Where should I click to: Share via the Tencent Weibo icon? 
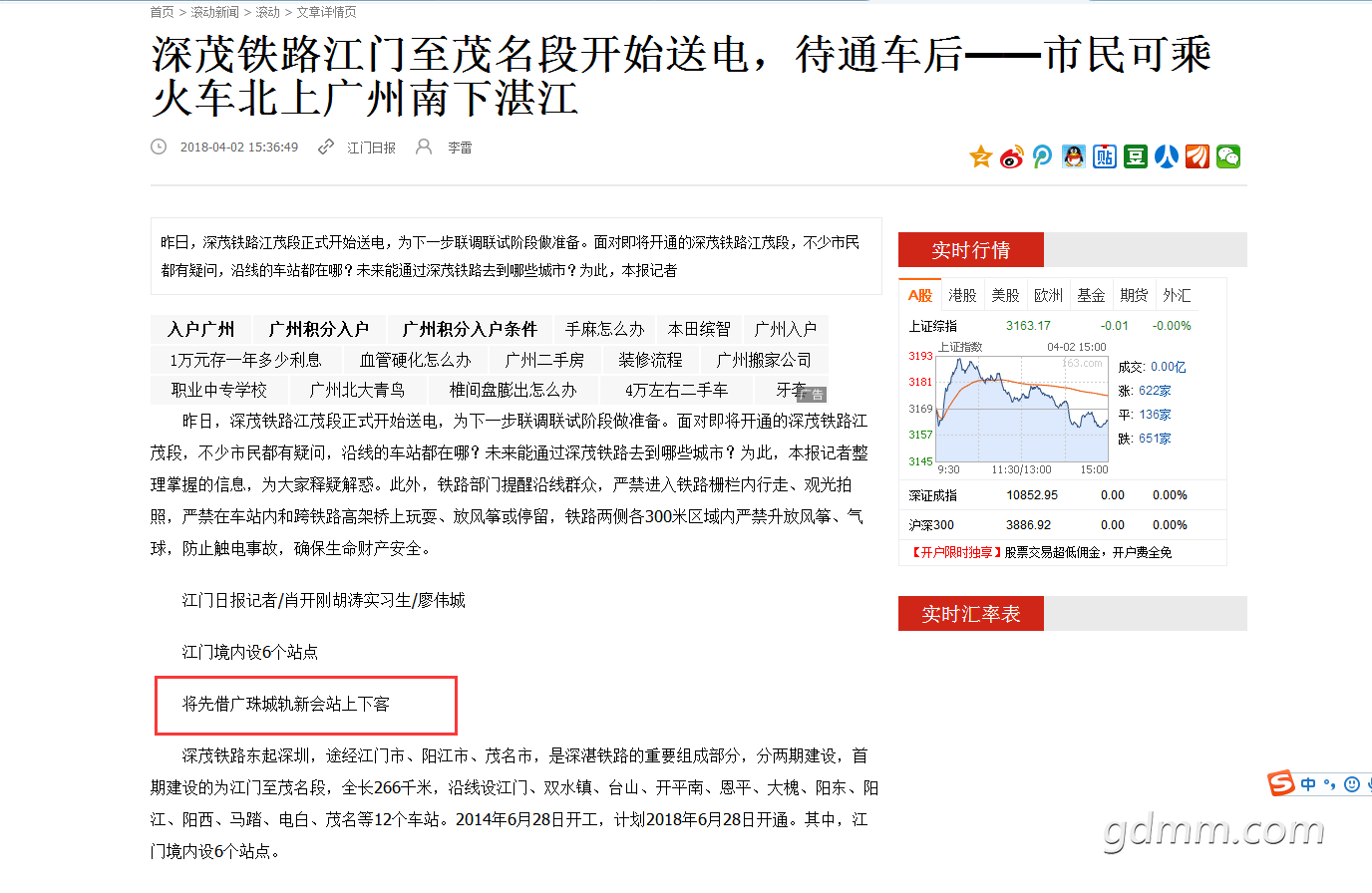tap(1042, 156)
